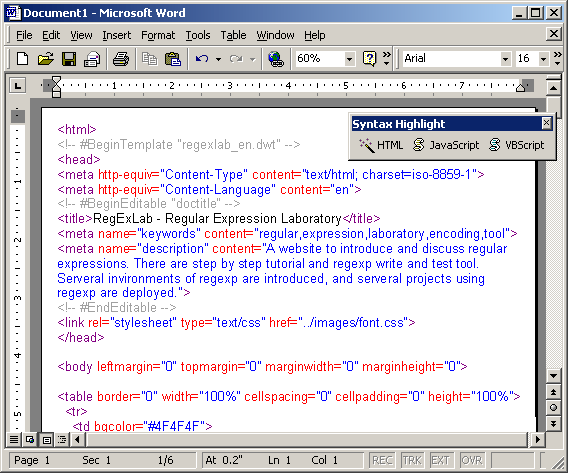Switch to Print Layout view
568x473 pixels.
pyautogui.click(x=46, y=440)
